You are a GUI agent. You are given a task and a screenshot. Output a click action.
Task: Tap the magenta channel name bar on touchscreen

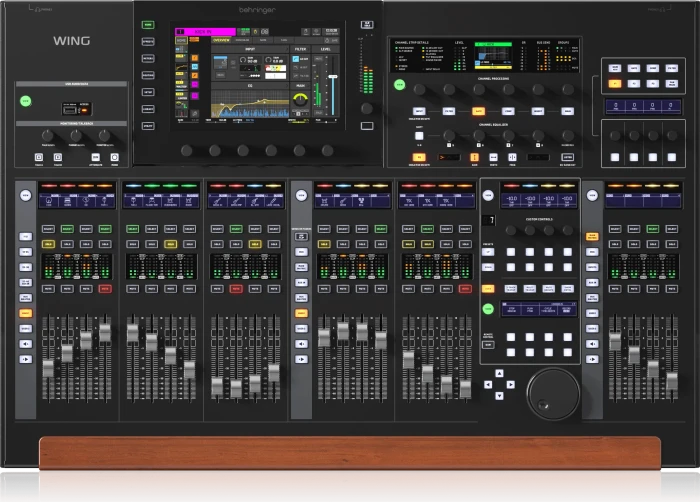click(x=205, y=32)
